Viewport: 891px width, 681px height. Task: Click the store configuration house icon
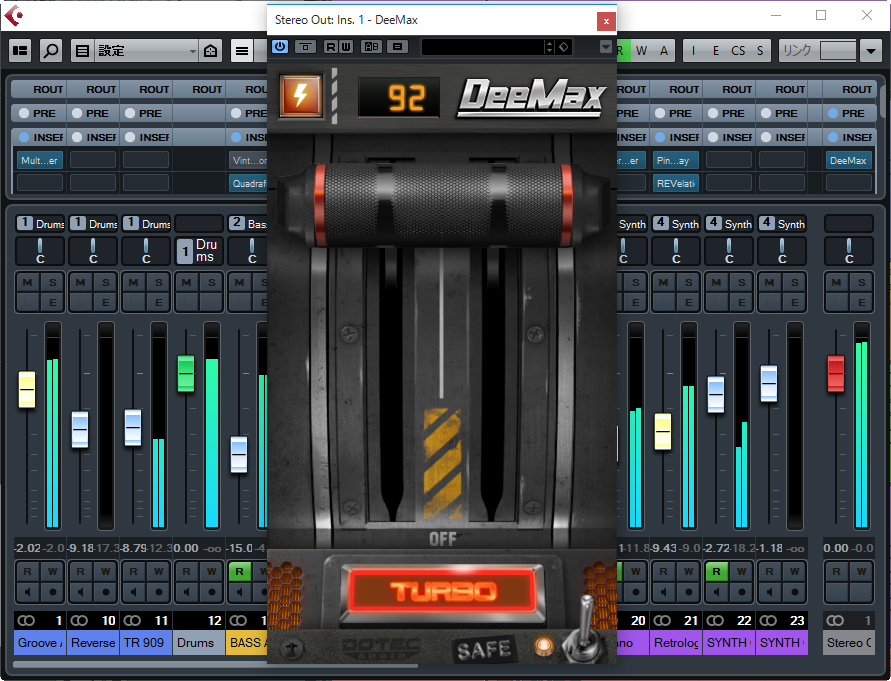coord(210,51)
